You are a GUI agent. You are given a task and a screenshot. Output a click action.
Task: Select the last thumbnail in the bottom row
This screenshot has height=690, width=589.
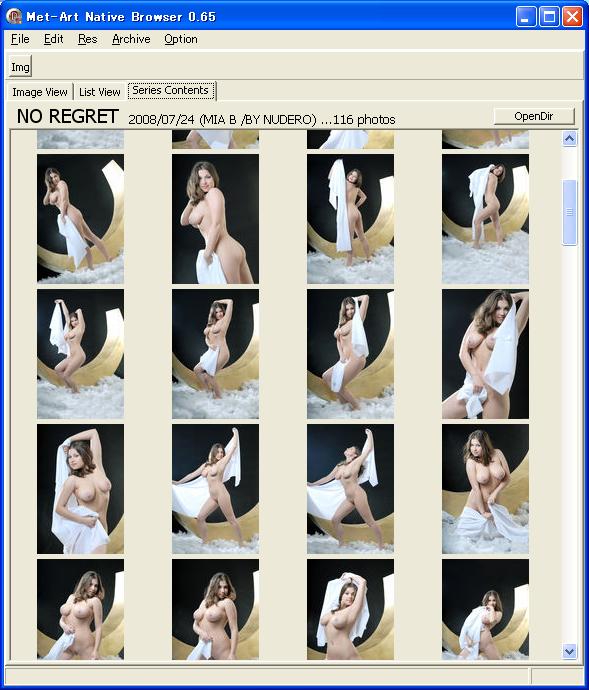point(486,609)
